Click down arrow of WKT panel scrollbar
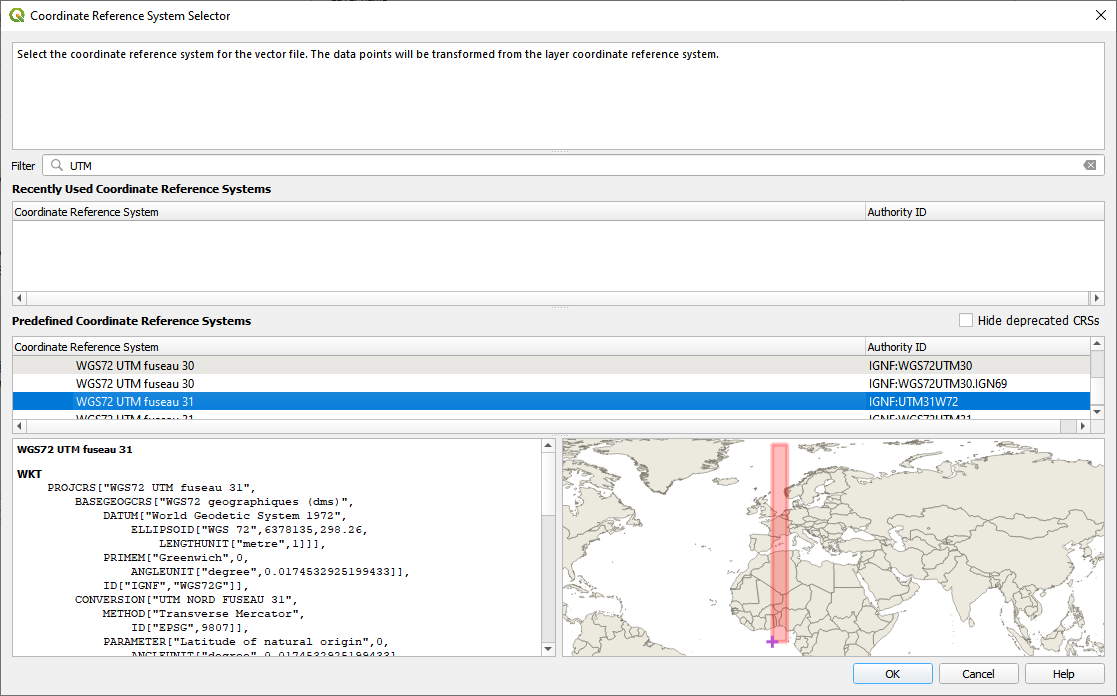The height and width of the screenshot is (696, 1117). click(548, 648)
